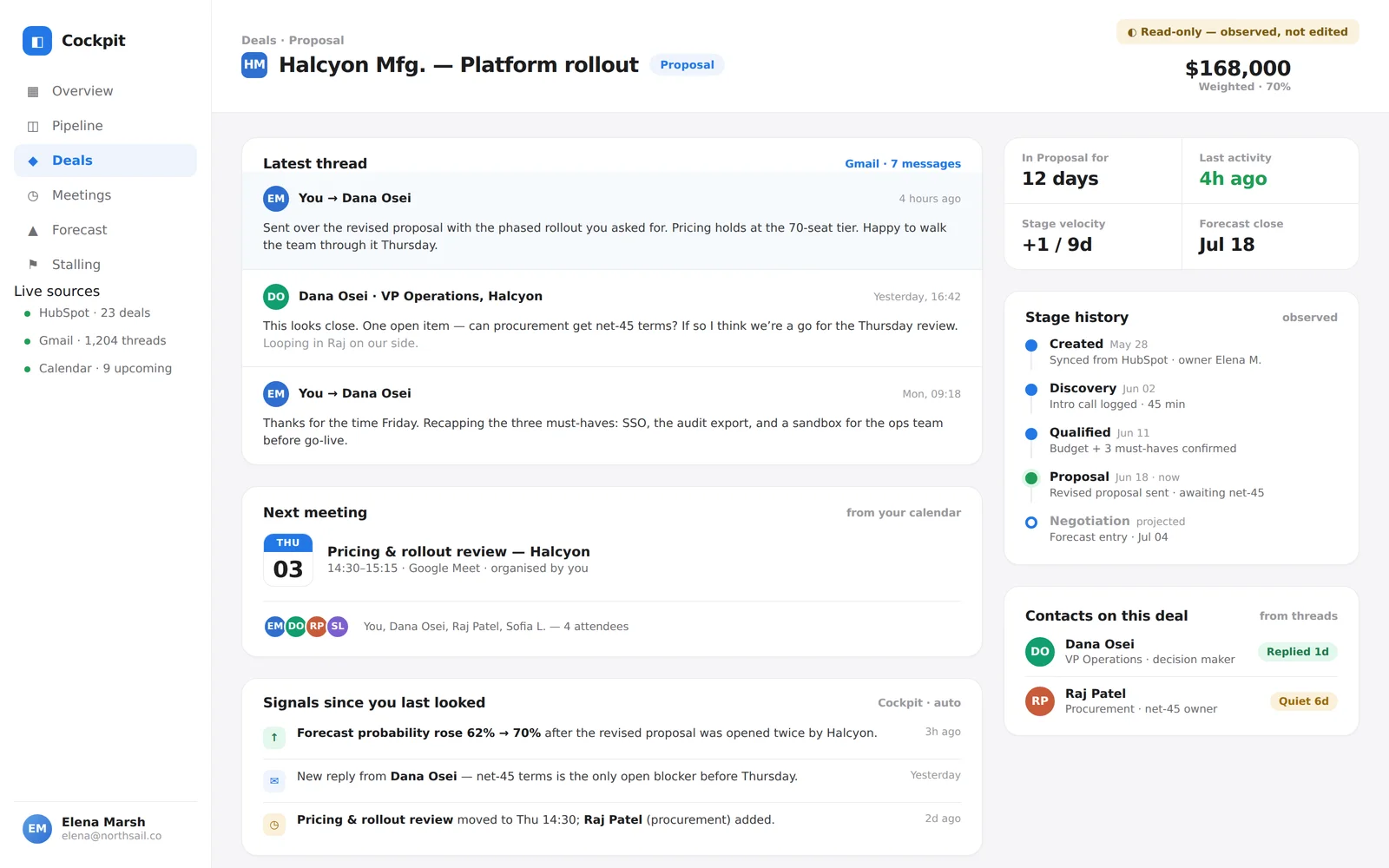Click the forecast rise arrow signal icon
1389x868 pixels.
[274, 738]
